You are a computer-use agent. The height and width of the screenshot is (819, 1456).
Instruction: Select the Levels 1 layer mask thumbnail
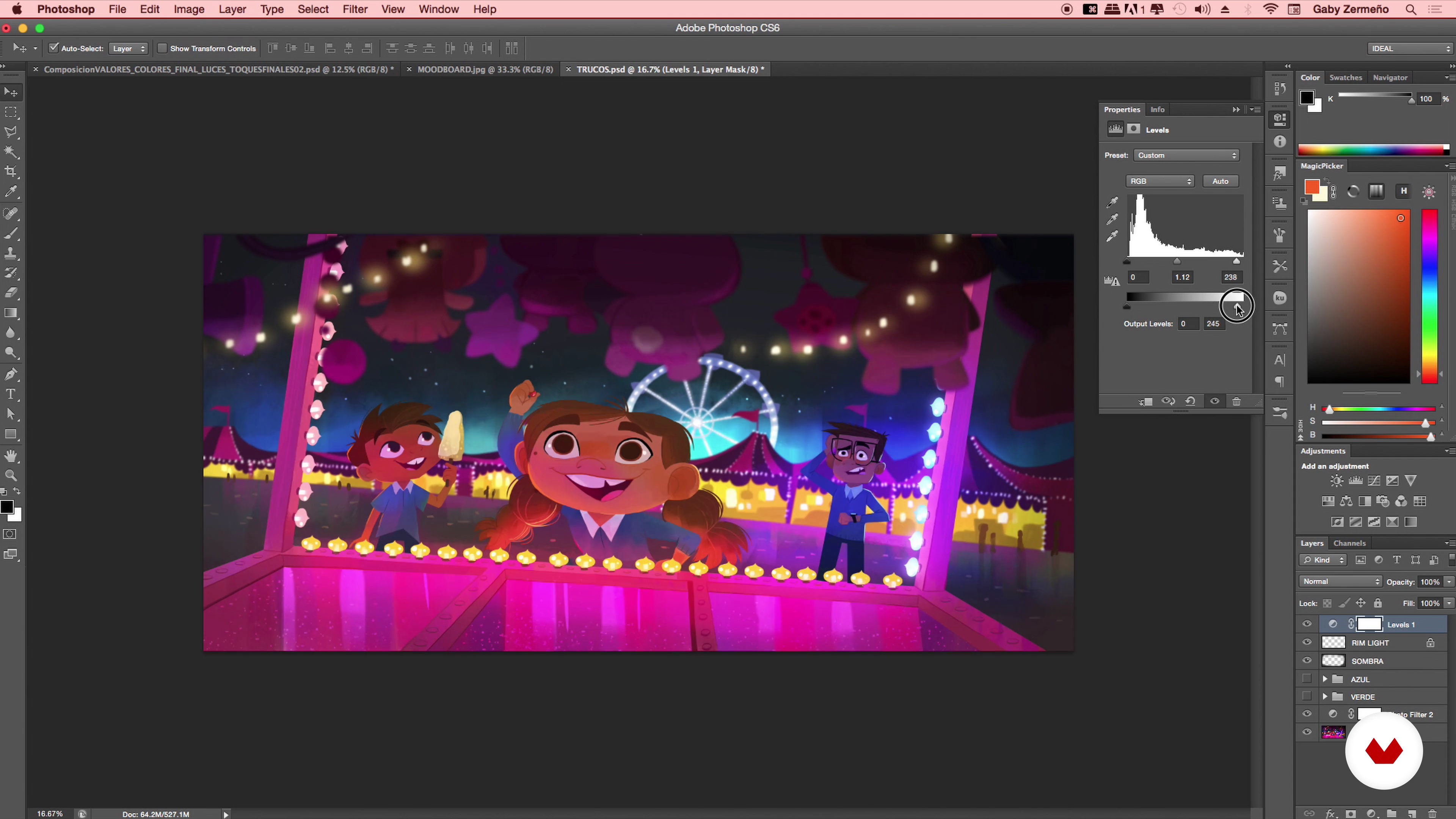[x=1369, y=624]
